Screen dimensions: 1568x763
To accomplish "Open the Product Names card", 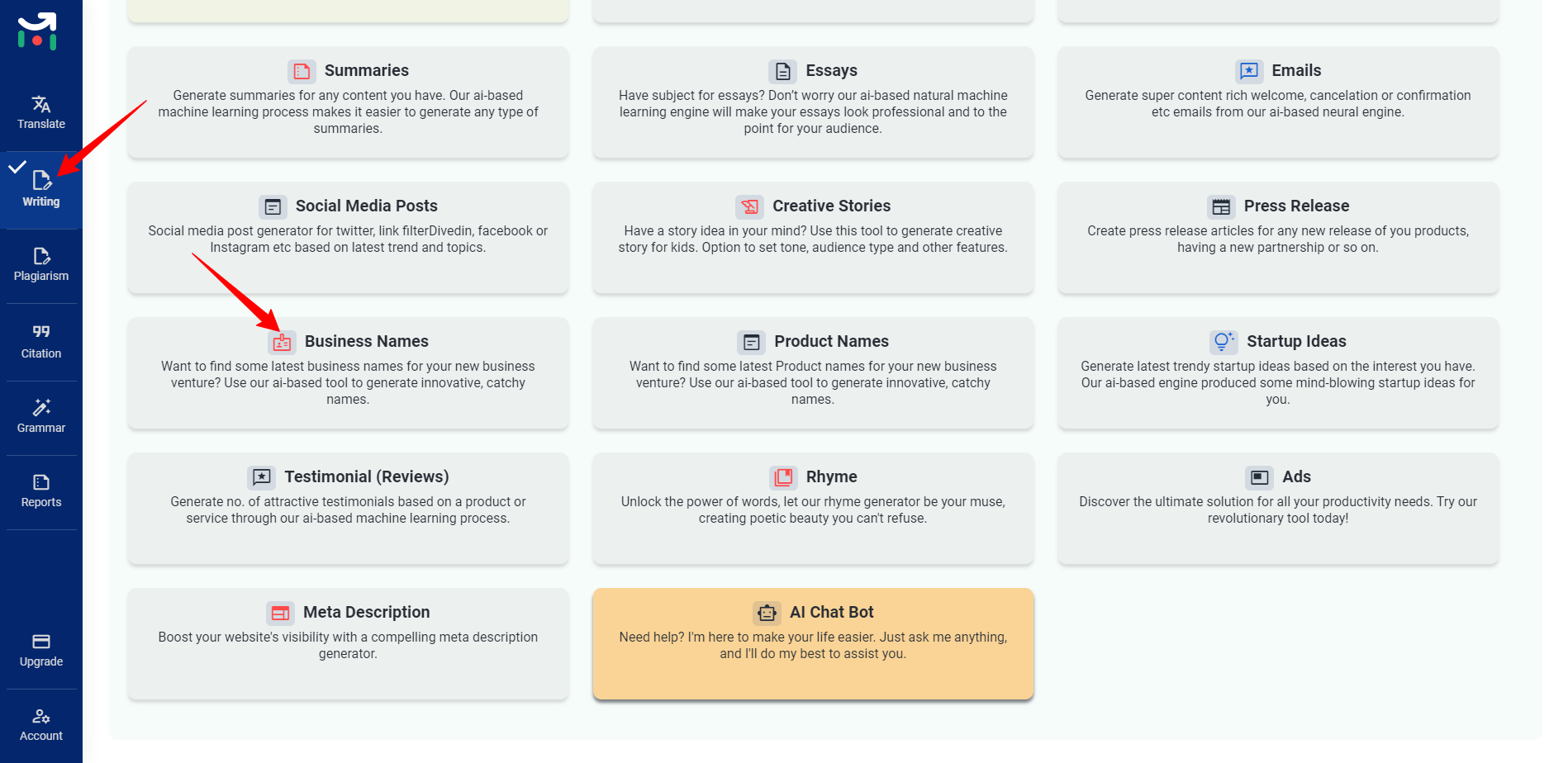I will tap(812, 373).
